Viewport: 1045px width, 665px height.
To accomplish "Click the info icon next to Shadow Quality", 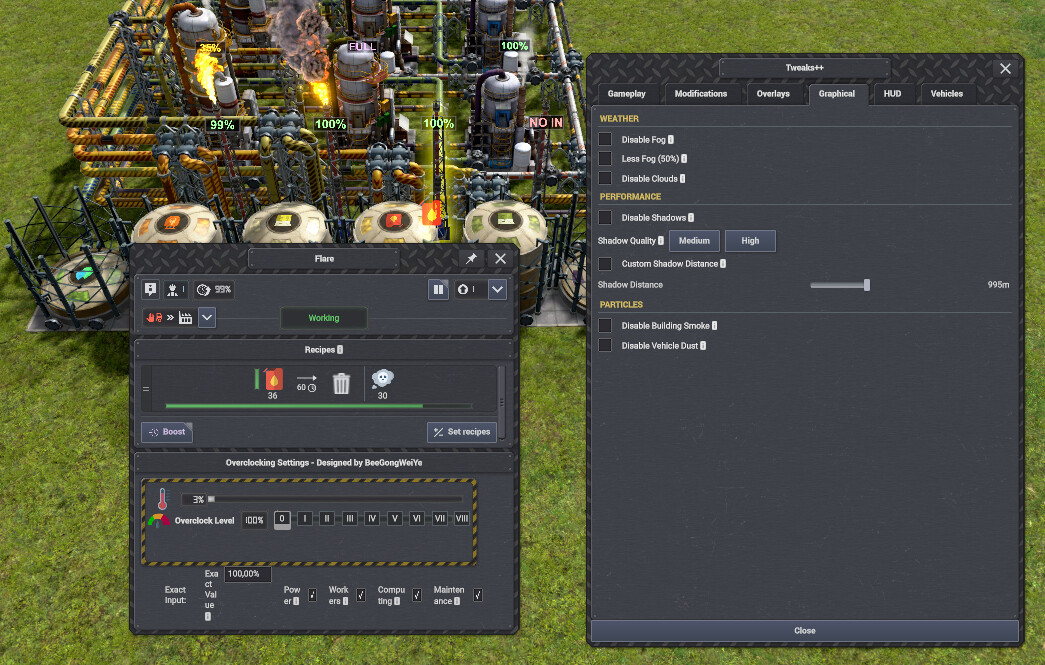I will (661, 241).
